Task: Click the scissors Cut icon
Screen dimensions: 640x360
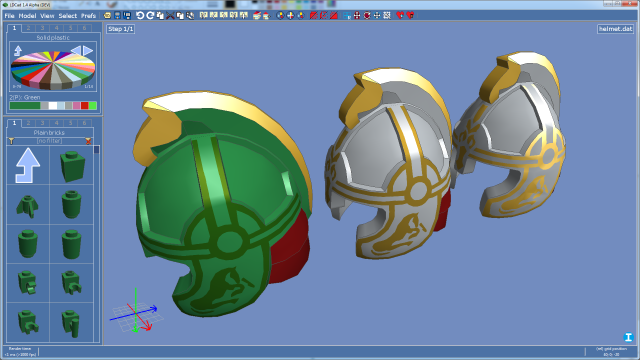Action: click(x=170, y=16)
